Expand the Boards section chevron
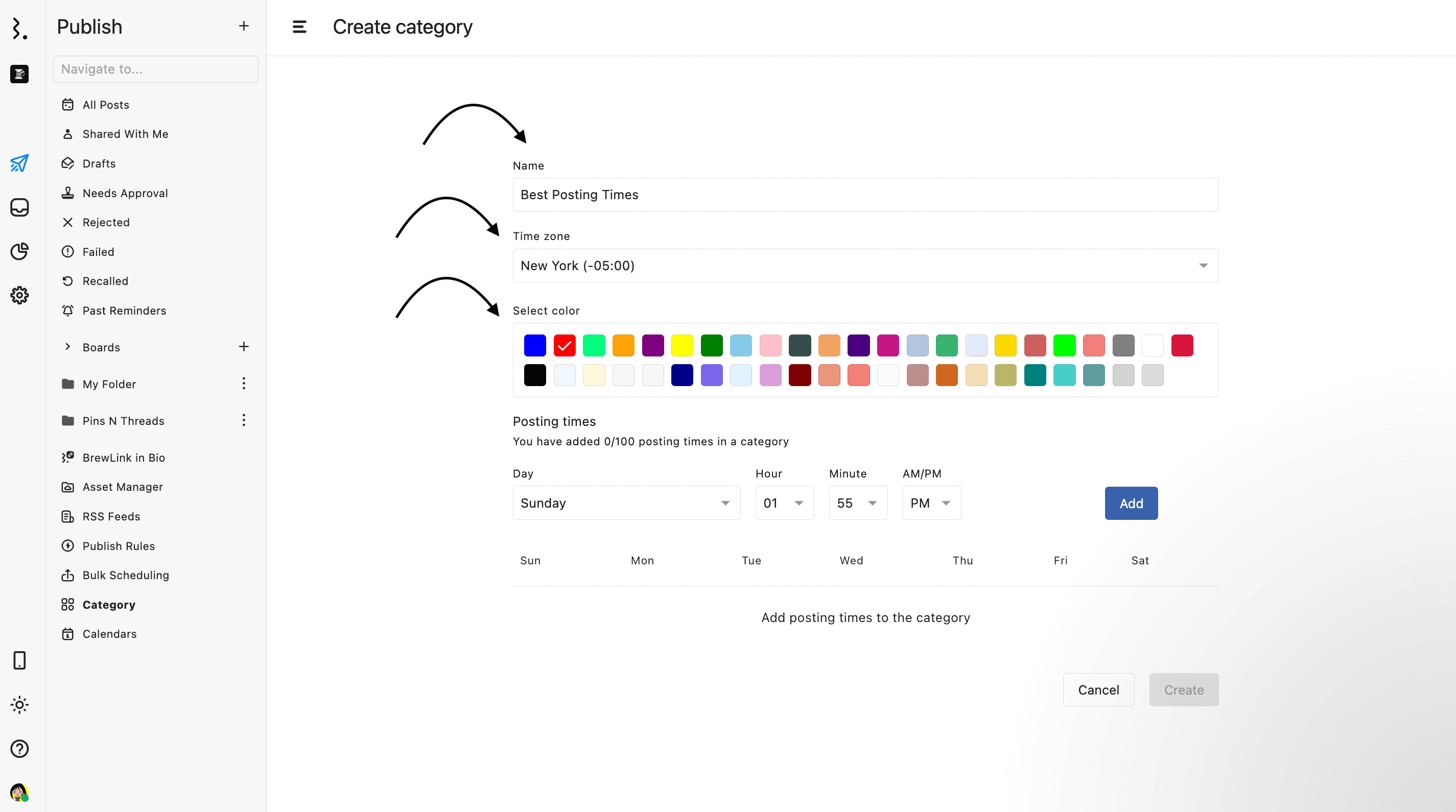 68,346
